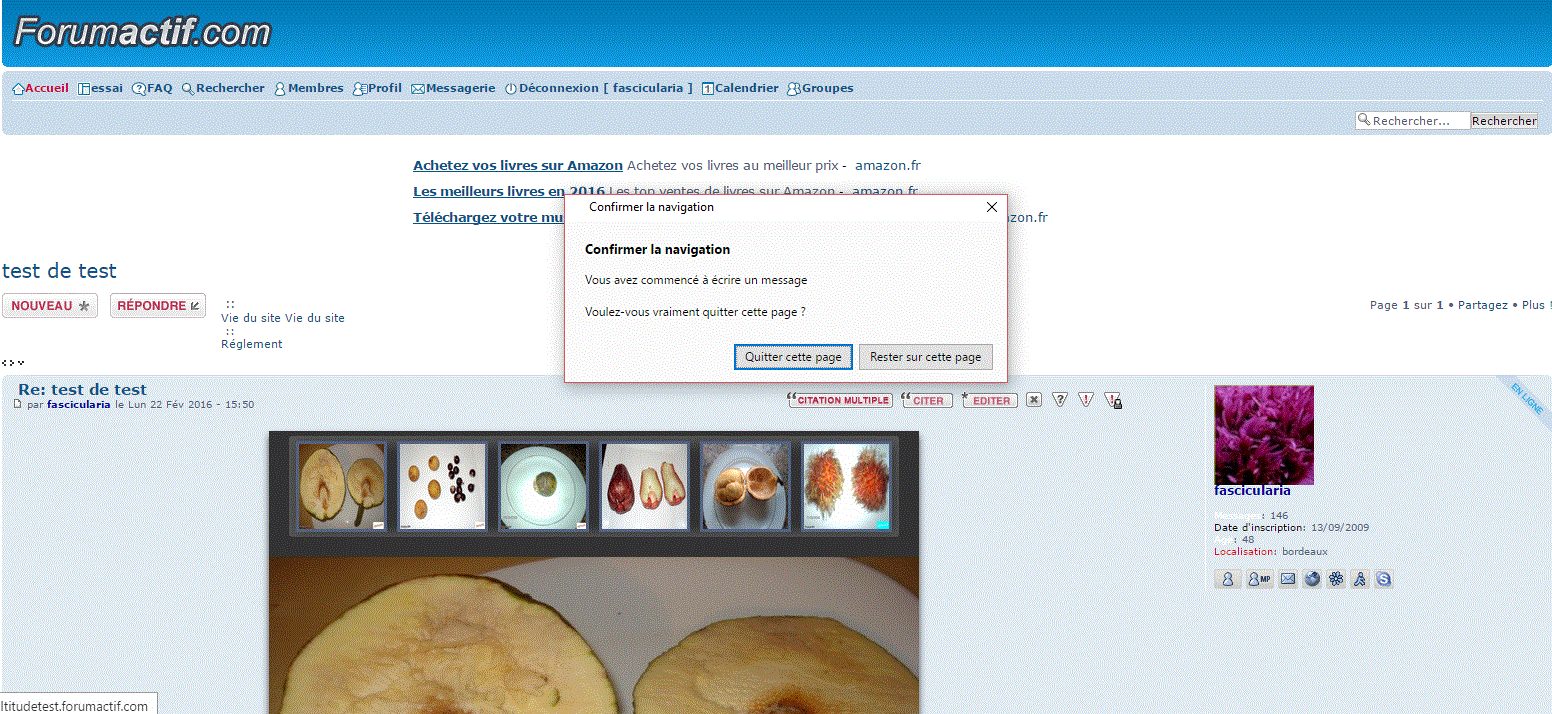Click the NOUVEAU topic button
The width and height of the screenshot is (1552, 714).
pyautogui.click(x=50, y=306)
